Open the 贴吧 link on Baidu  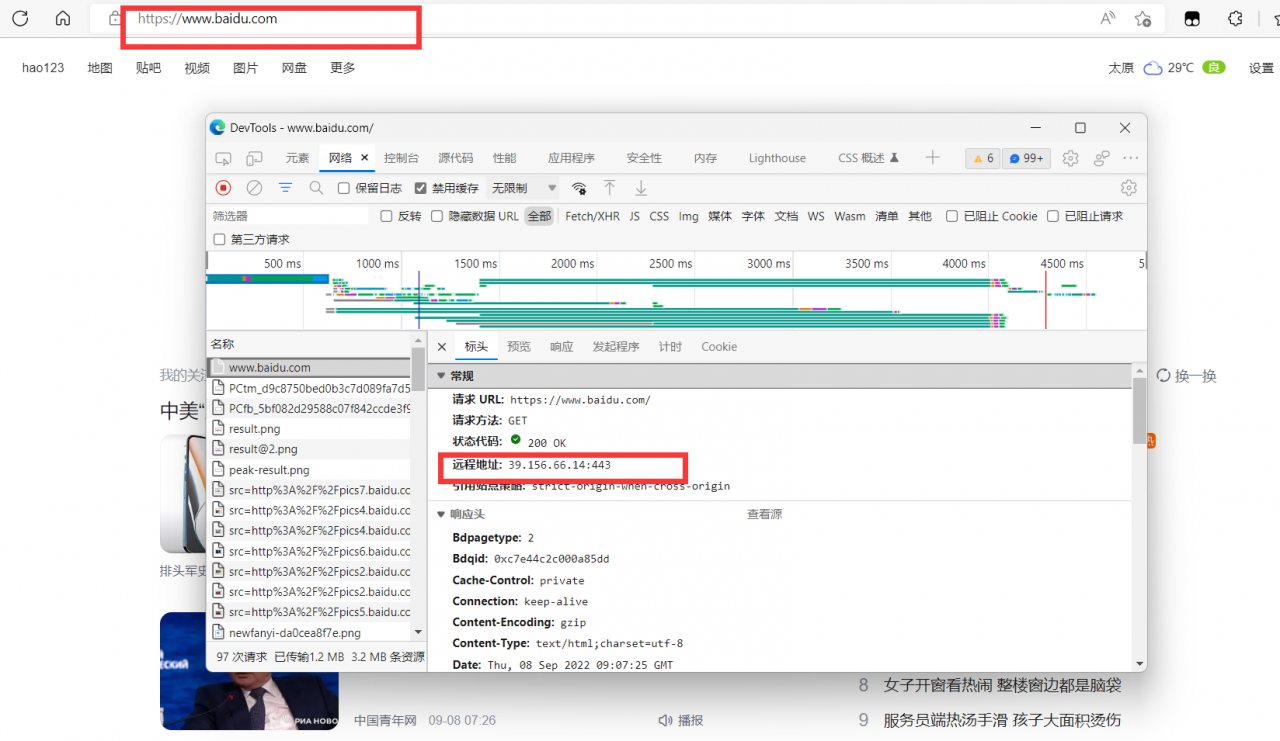pos(148,68)
